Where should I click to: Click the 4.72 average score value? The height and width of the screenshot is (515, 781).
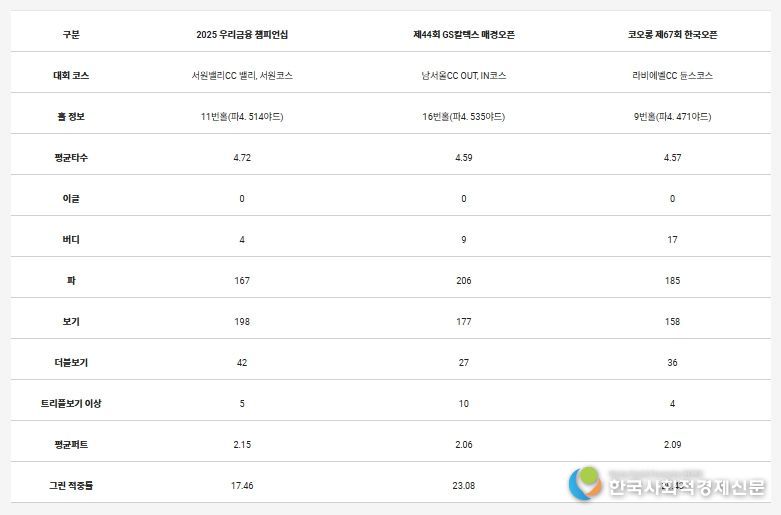tap(242, 157)
